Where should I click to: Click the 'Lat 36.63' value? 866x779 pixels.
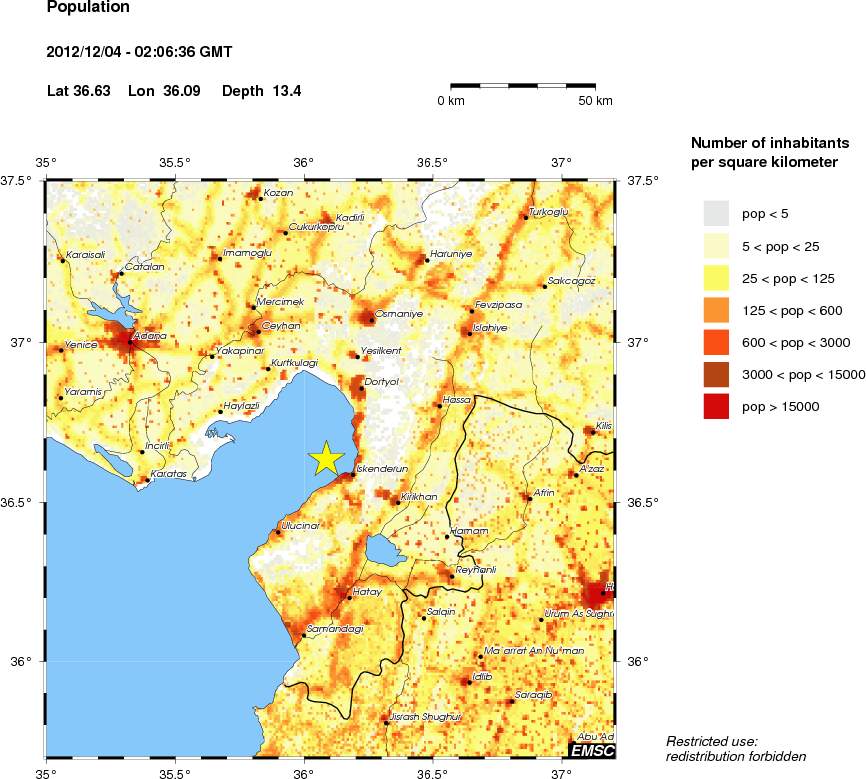(x=79, y=91)
